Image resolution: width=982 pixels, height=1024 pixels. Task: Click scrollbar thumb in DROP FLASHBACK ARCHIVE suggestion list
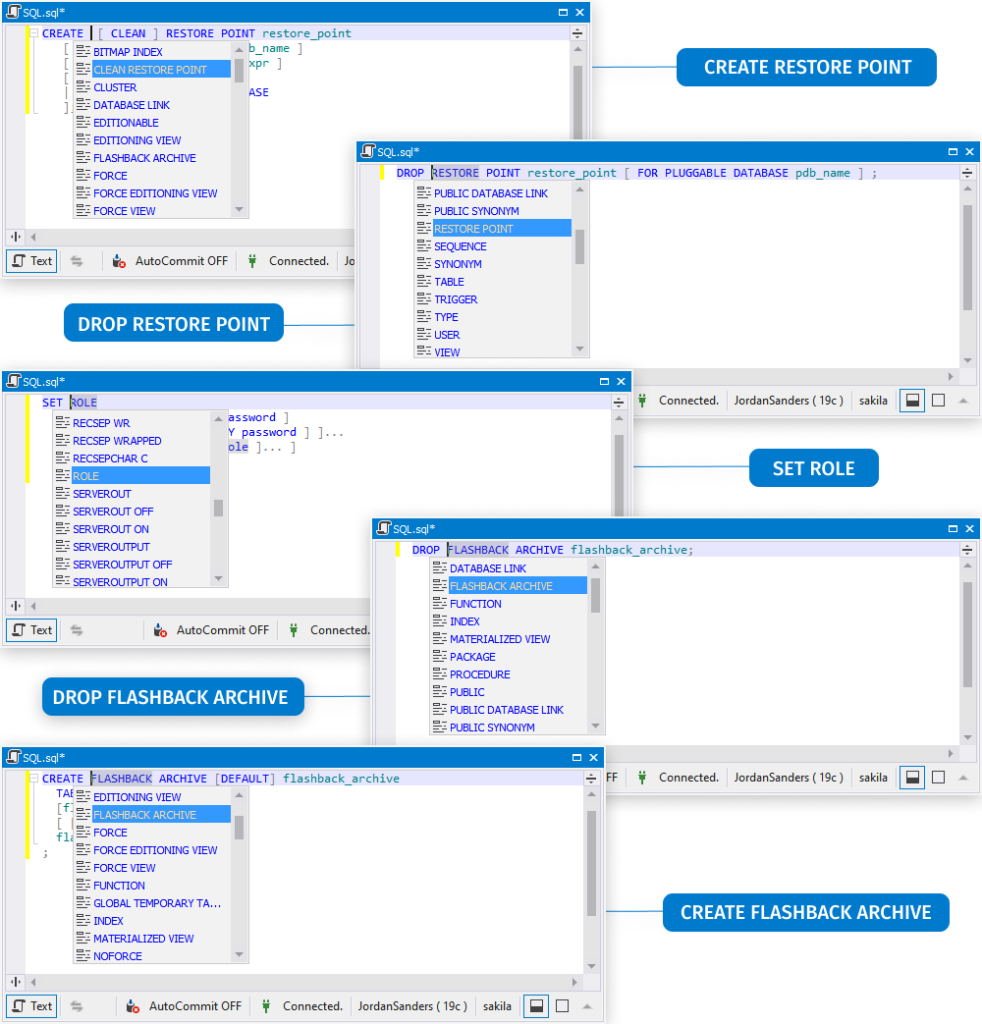pos(595,595)
